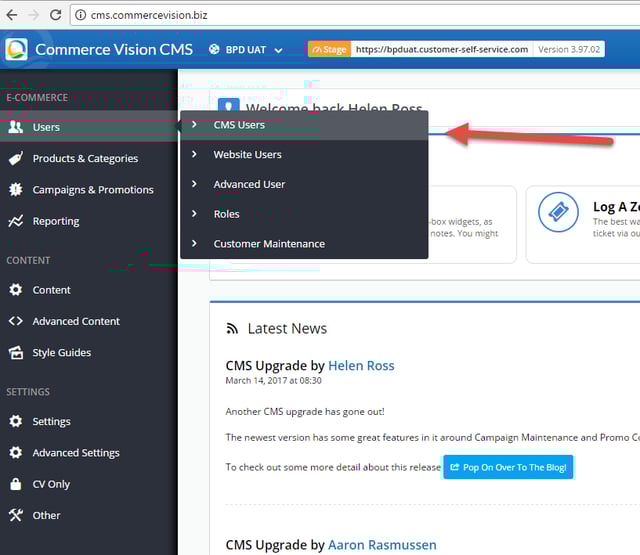640x555 pixels.
Task: Open the Reporting menu
Action: 89,221
